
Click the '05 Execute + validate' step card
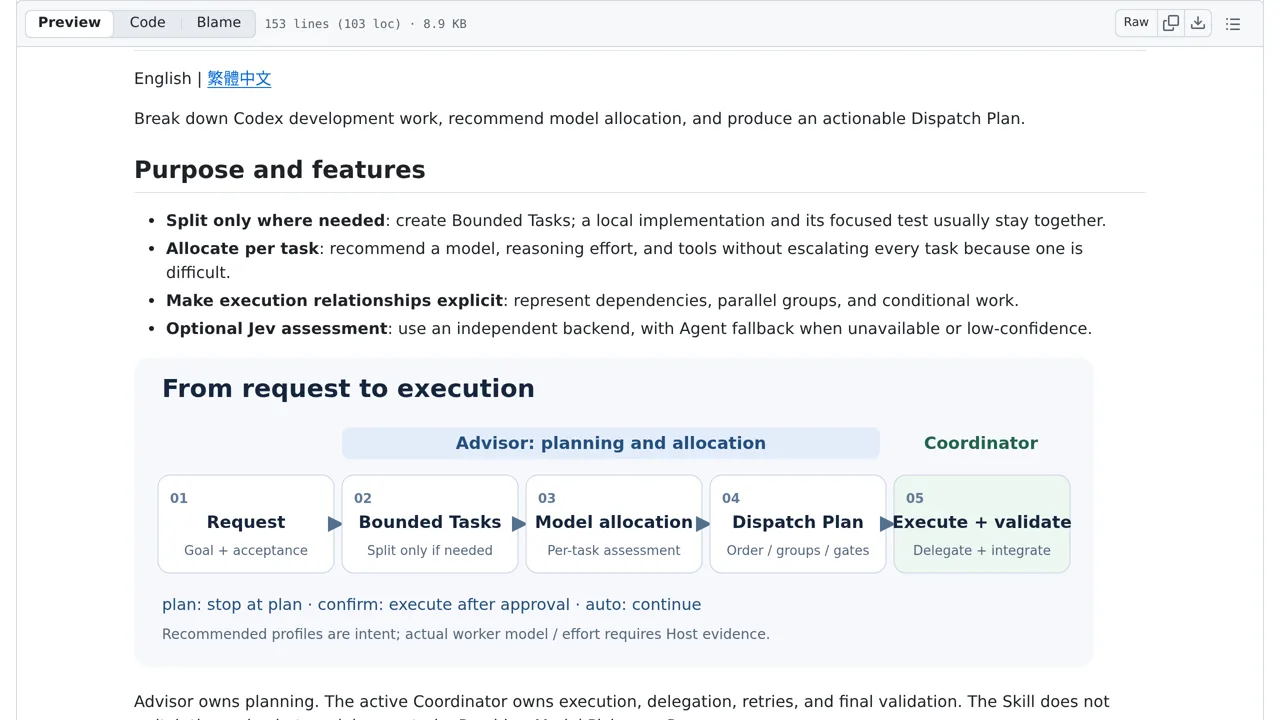982,524
